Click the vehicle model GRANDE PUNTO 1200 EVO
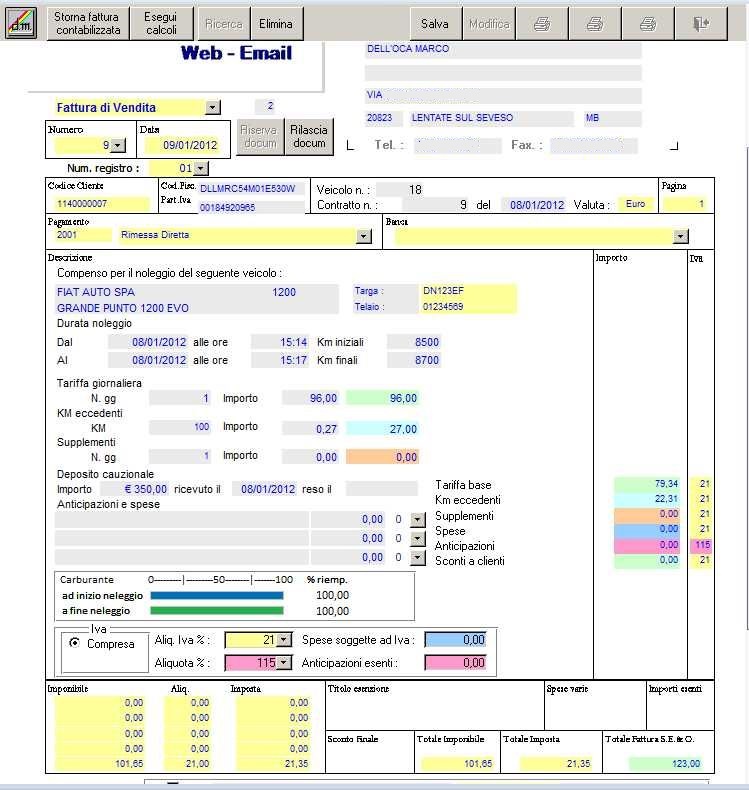Image resolution: width=749 pixels, height=790 pixels. [122, 308]
